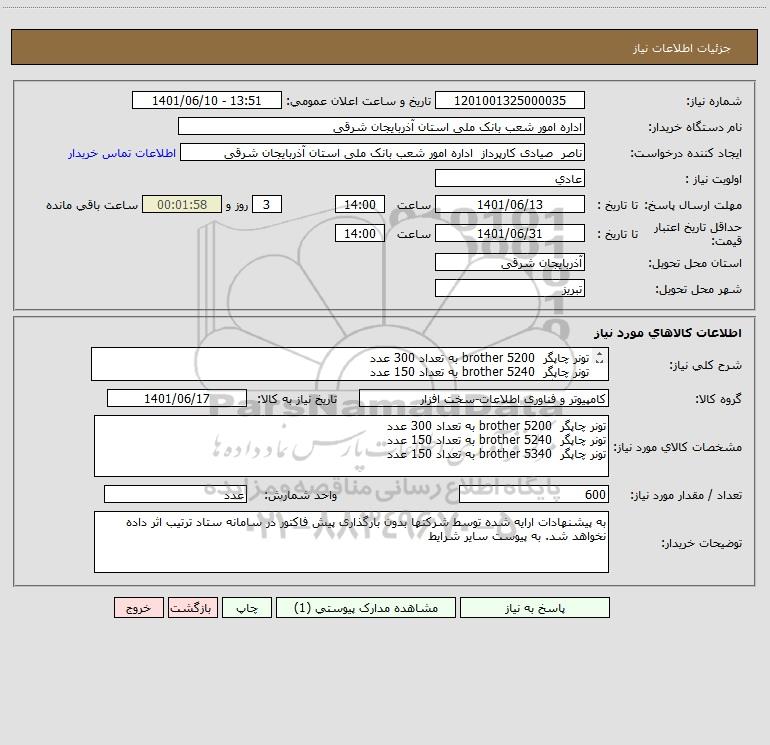This screenshot has width=770, height=745.
Task: Click the ایجاد کننده درخواست field
Action: click(x=383, y=152)
